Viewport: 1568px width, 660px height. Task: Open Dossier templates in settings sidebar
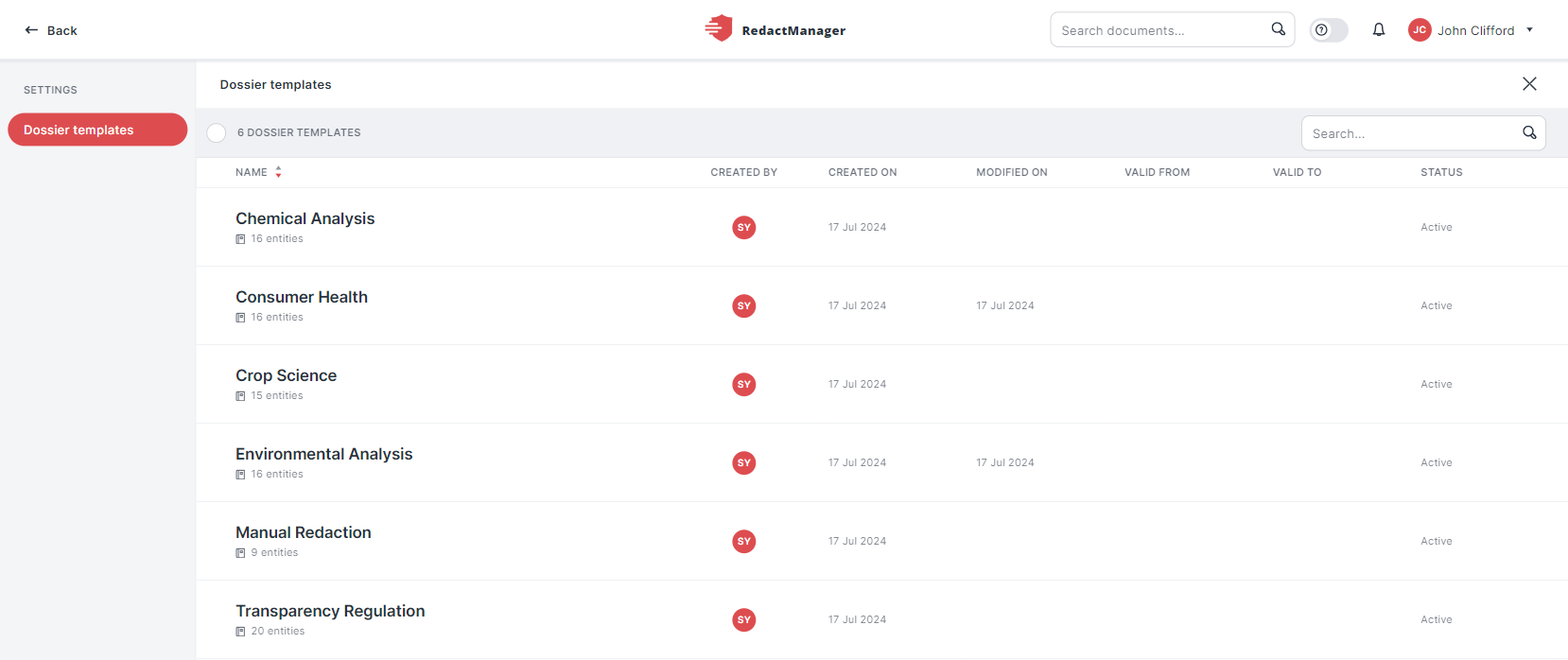click(x=97, y=130)
